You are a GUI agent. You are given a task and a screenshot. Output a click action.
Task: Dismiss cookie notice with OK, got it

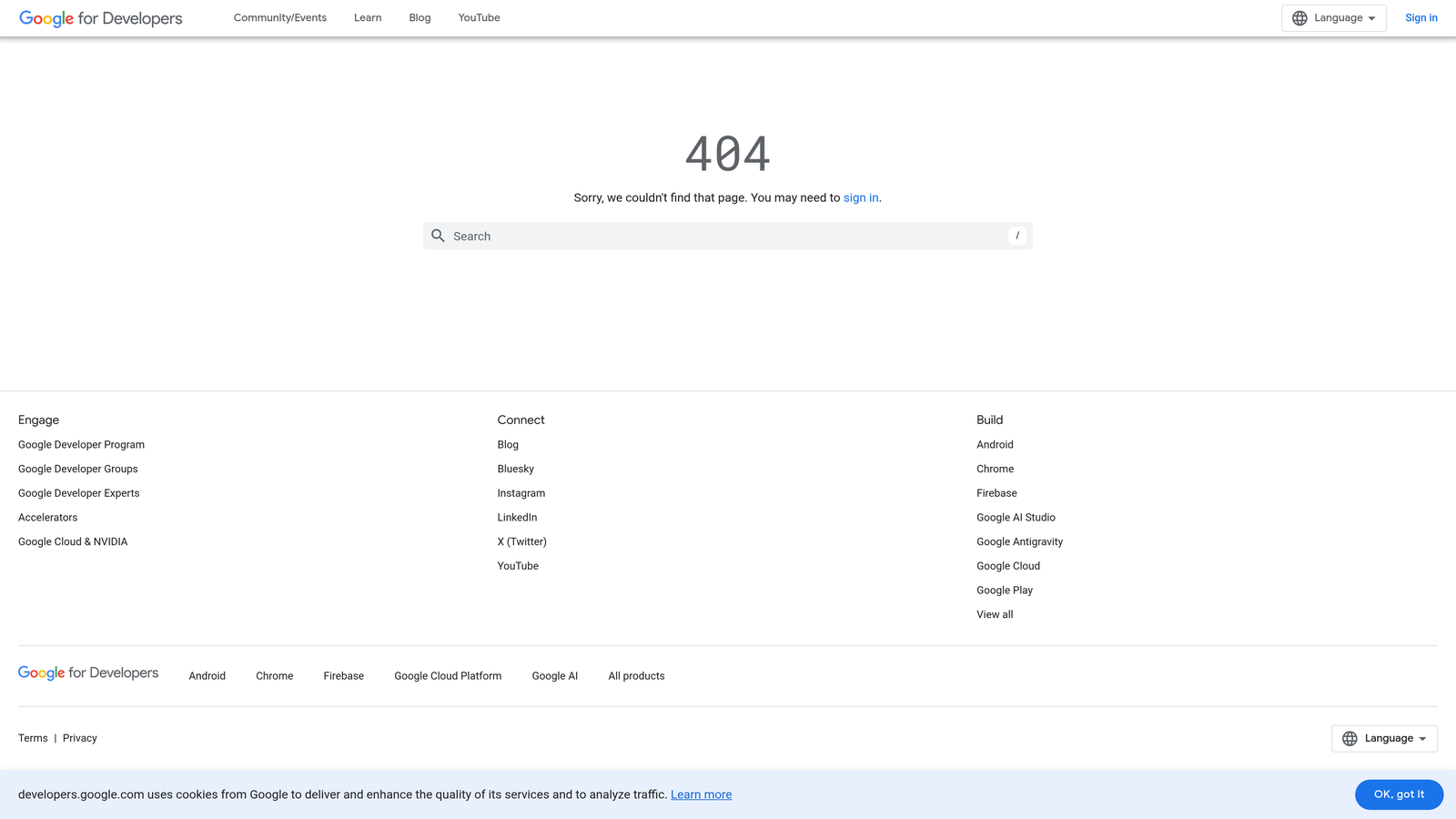pos(1399,794)
